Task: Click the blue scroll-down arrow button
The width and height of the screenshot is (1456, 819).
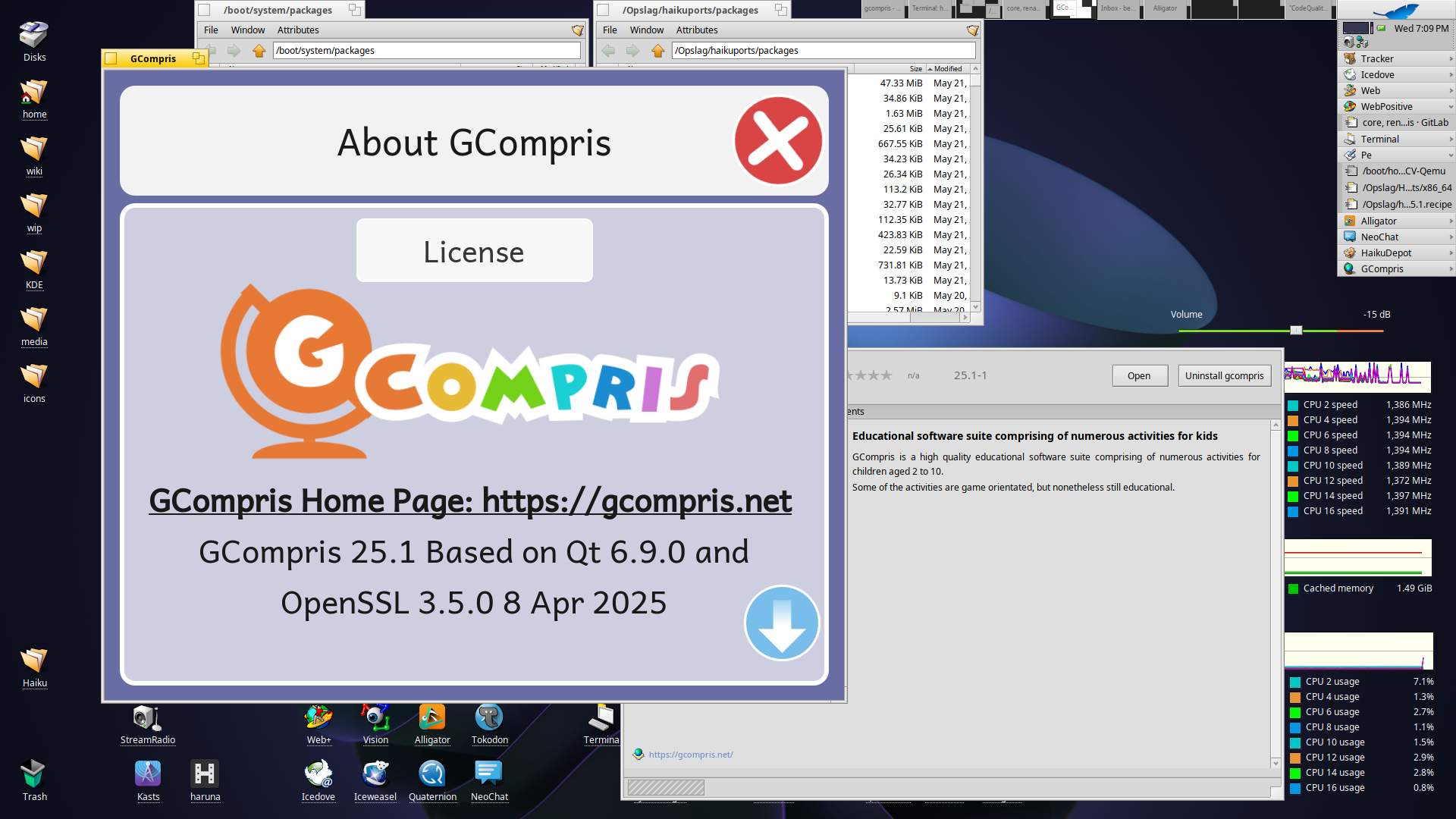Action: tap(782, 623)
